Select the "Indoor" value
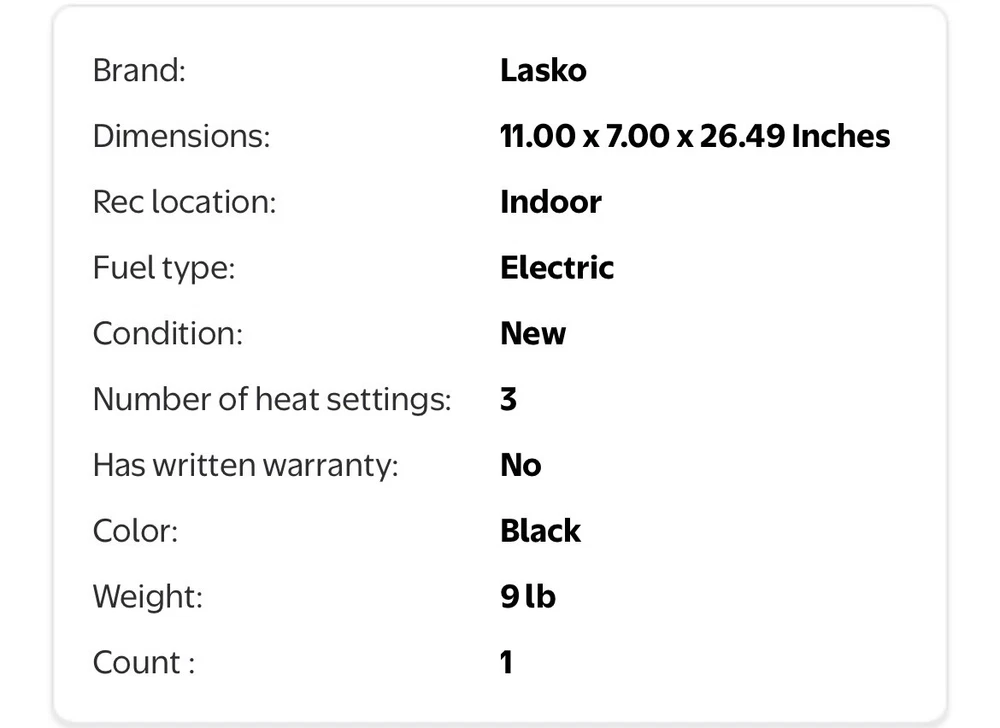 pos(551,202)
